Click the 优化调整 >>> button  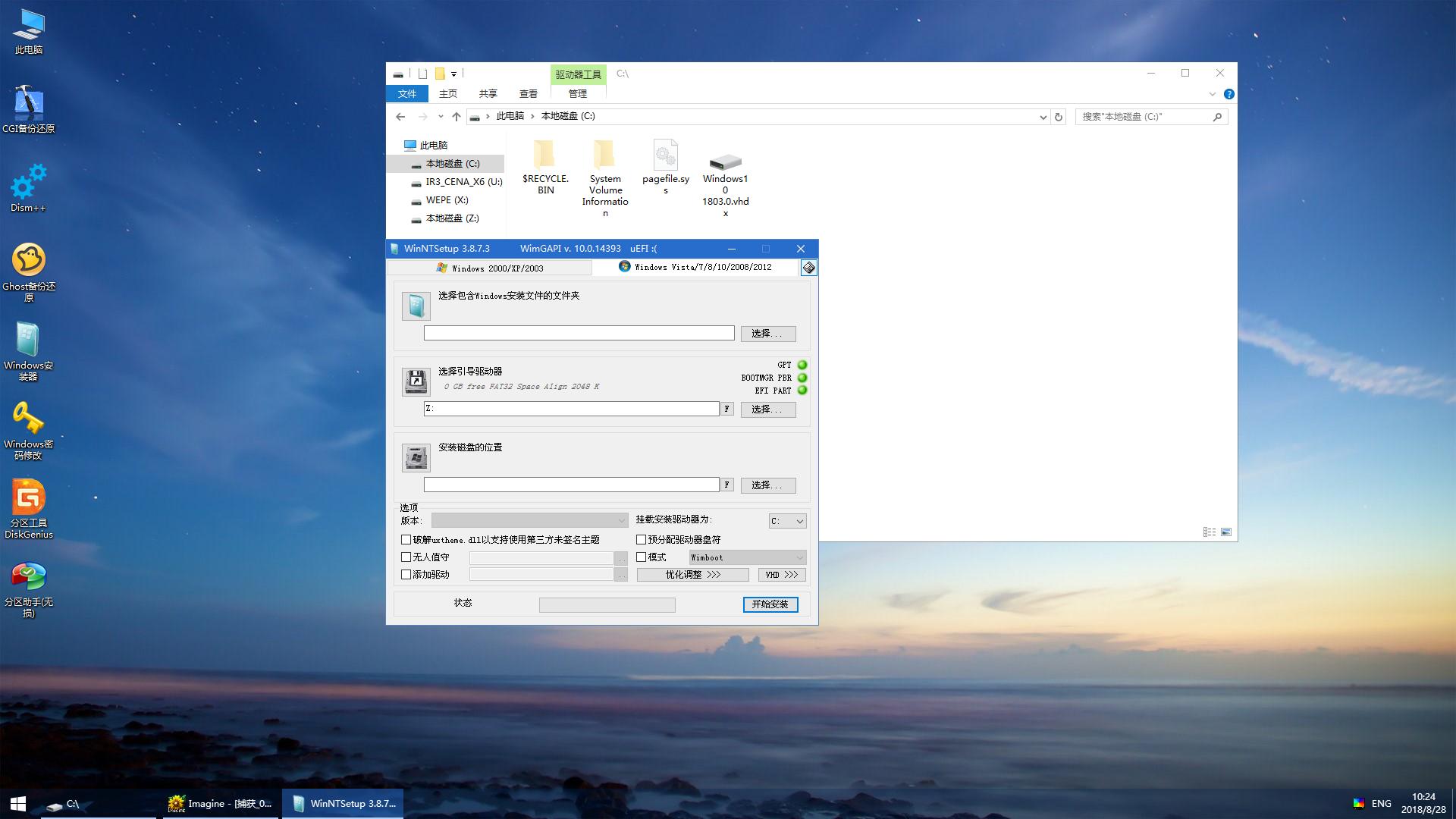693,575
